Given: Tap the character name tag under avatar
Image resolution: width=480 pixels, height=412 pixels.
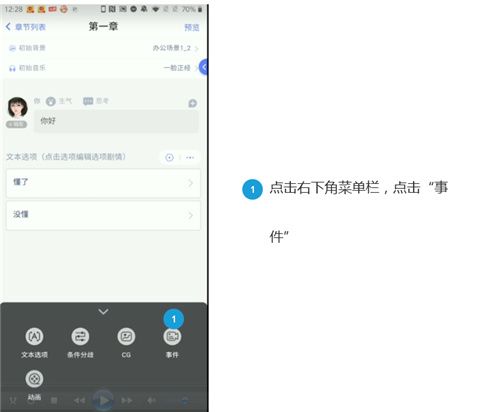Looking at the screenshot, I should [17, 124].
